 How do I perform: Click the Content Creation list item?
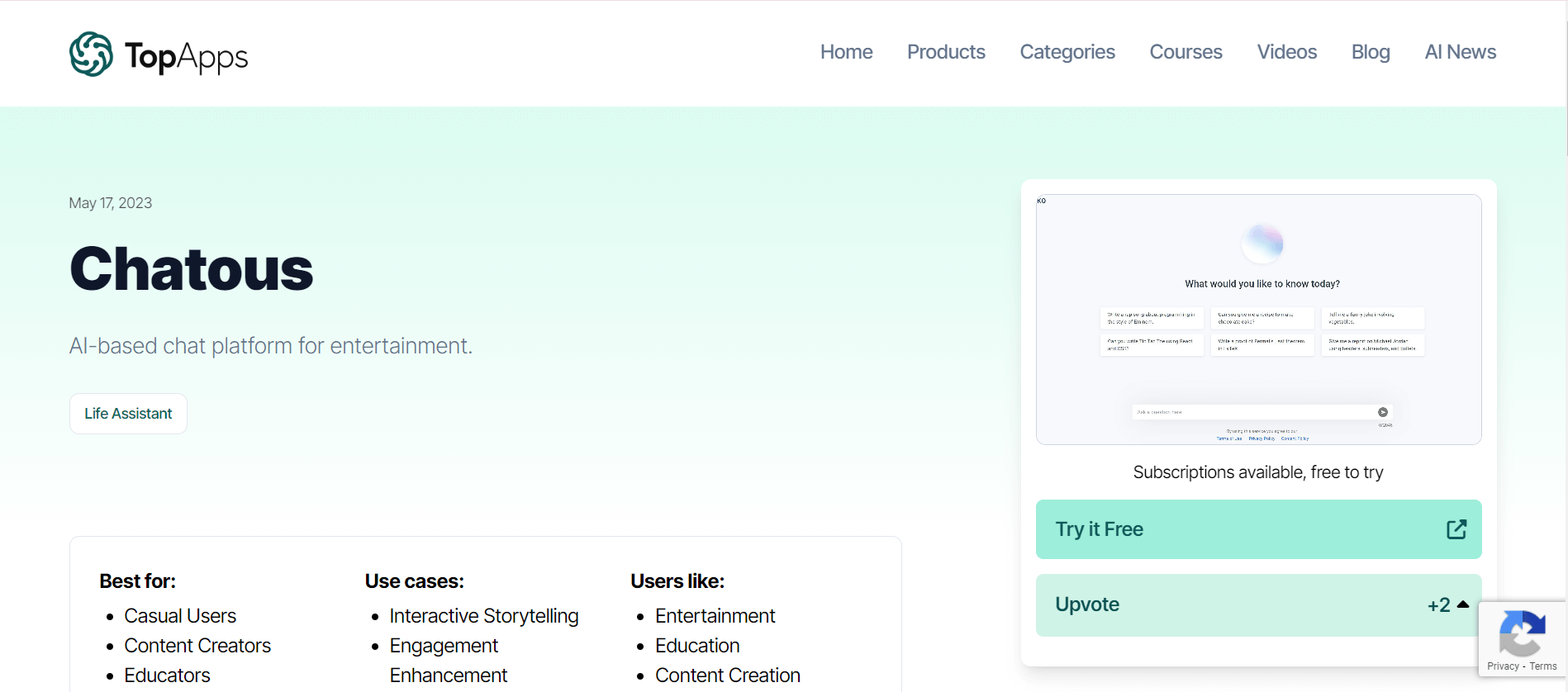(x=728, y=675)
